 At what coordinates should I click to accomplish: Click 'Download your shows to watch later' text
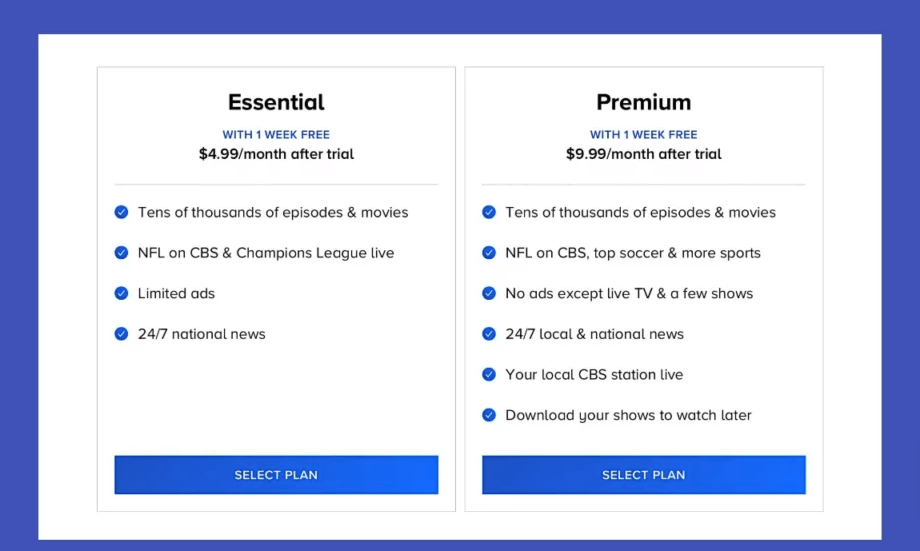tap(628, 415)
